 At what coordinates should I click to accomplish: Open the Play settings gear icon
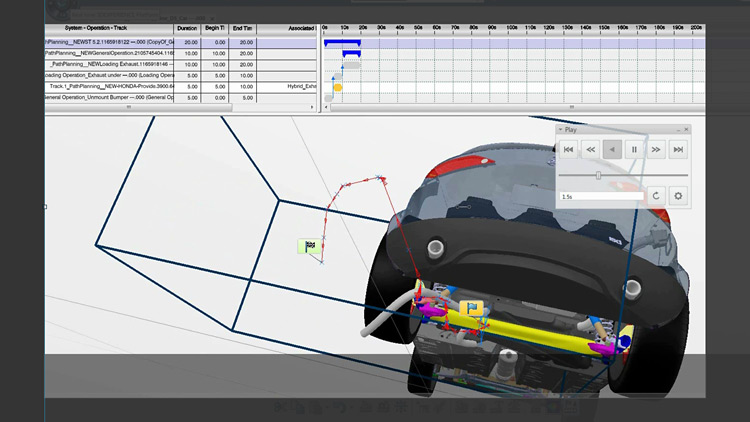(x=678, y=195)
